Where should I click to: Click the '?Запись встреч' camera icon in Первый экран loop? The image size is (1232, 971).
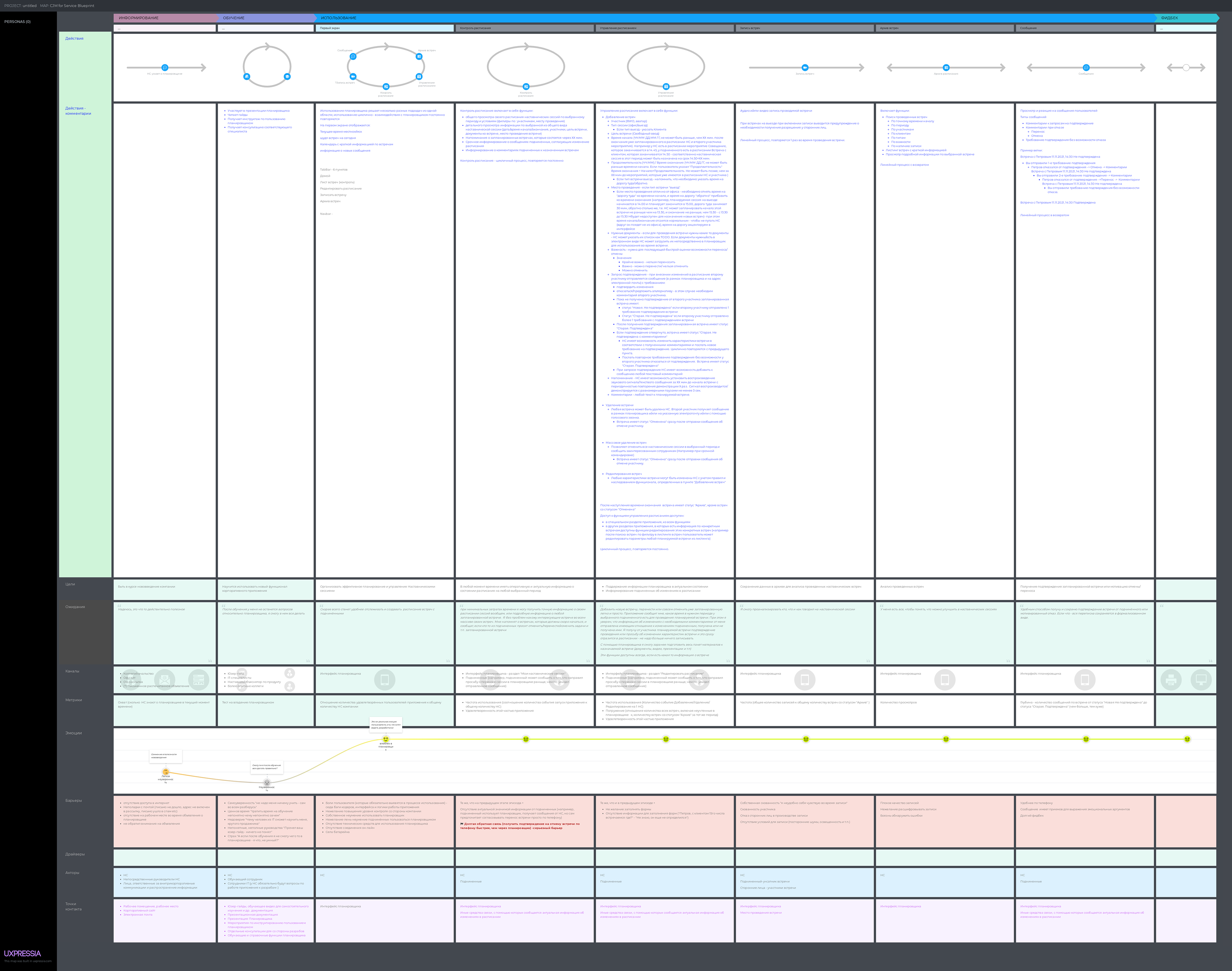tap(353, 76)
